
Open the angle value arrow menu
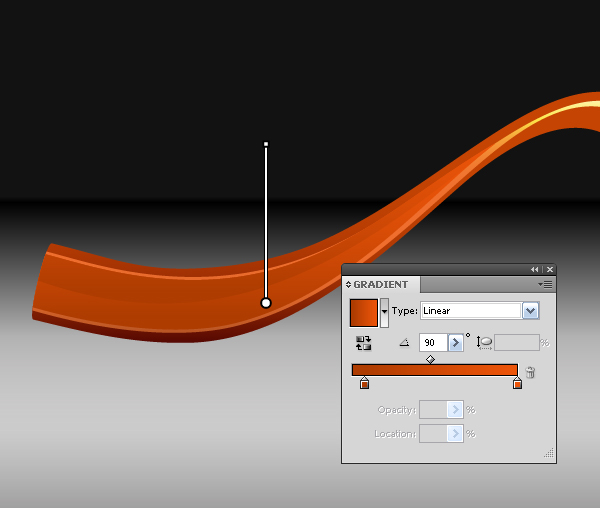[455, 343]
